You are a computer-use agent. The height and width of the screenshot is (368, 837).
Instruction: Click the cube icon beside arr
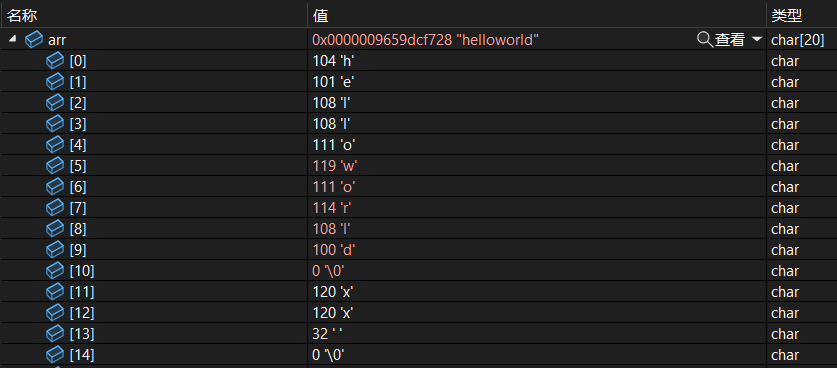coord(34,40)
